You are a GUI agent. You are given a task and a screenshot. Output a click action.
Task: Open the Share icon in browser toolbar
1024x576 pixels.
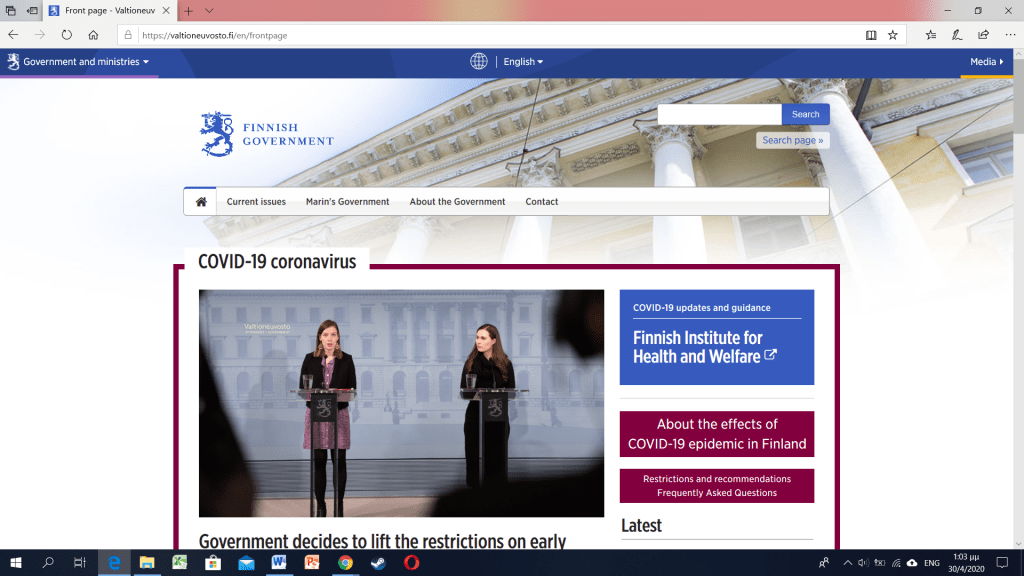pos(983,34)
